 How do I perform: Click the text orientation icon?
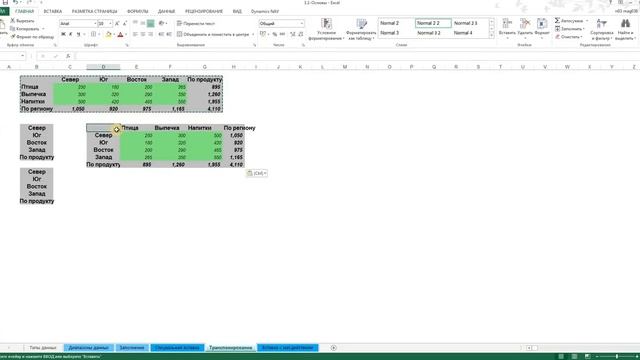(162, 23)
